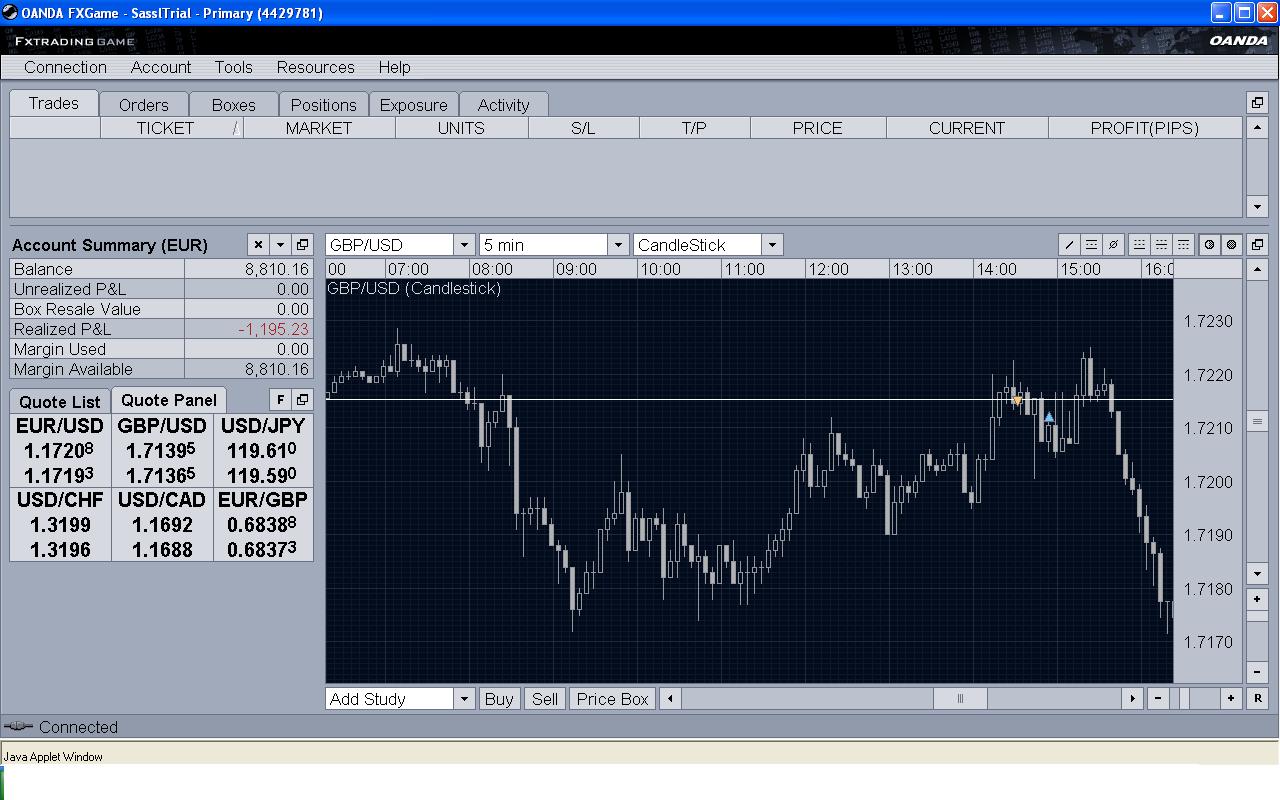Click the Sell button
1280x800 pixels.
tap(545, 699)
